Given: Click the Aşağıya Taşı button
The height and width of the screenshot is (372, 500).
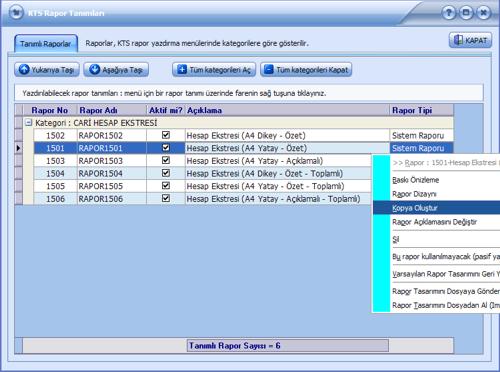Looking at the screenshot, I should 116,70.
